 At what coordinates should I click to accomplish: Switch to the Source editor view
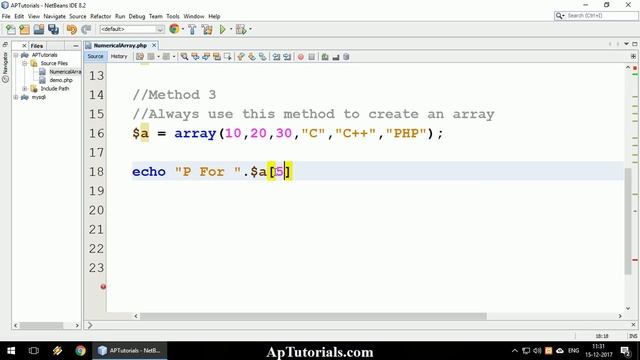pos(95,56)
